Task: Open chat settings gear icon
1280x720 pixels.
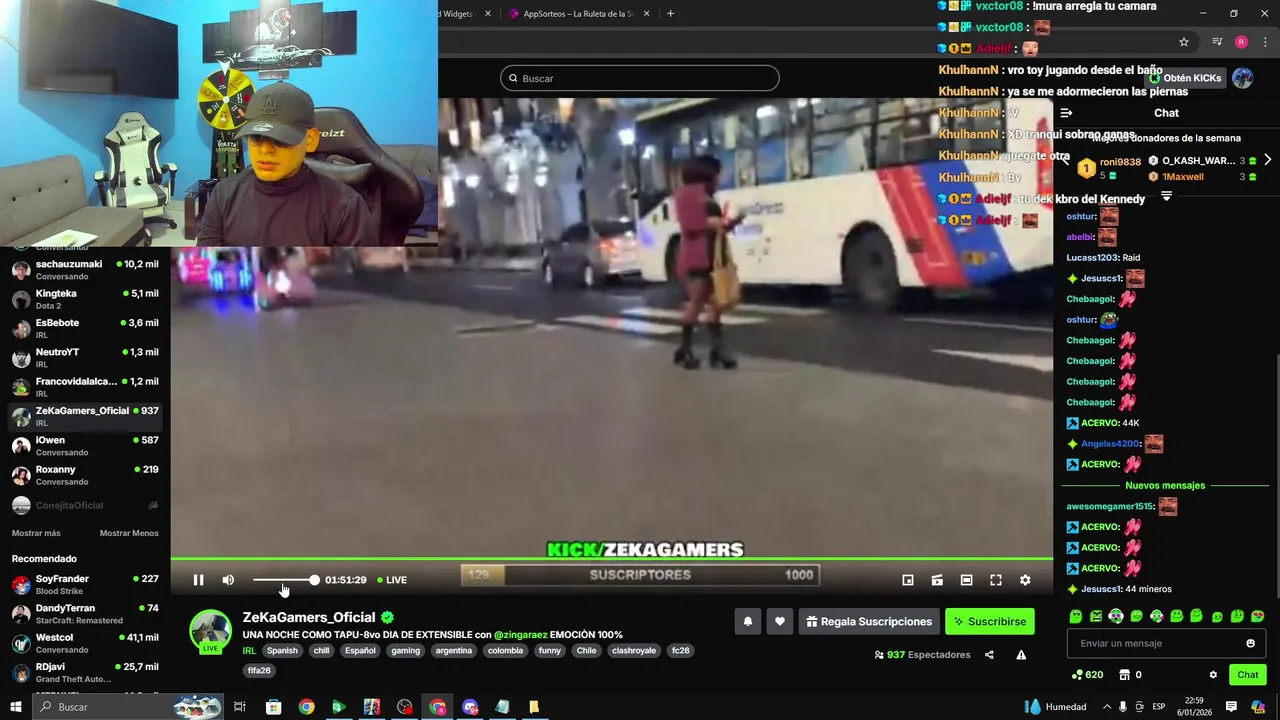Action: point(1213,675)
